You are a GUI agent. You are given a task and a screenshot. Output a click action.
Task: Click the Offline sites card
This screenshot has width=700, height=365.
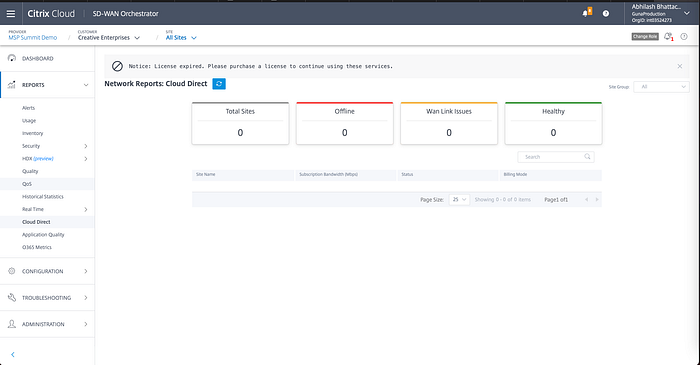tap(345, 123)
